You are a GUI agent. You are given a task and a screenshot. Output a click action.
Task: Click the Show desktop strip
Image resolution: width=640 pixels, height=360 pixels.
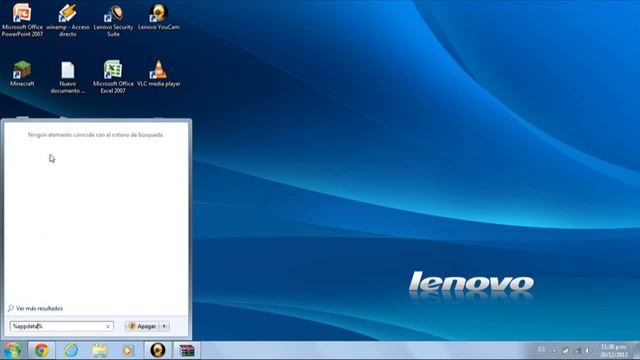[636, 351]
